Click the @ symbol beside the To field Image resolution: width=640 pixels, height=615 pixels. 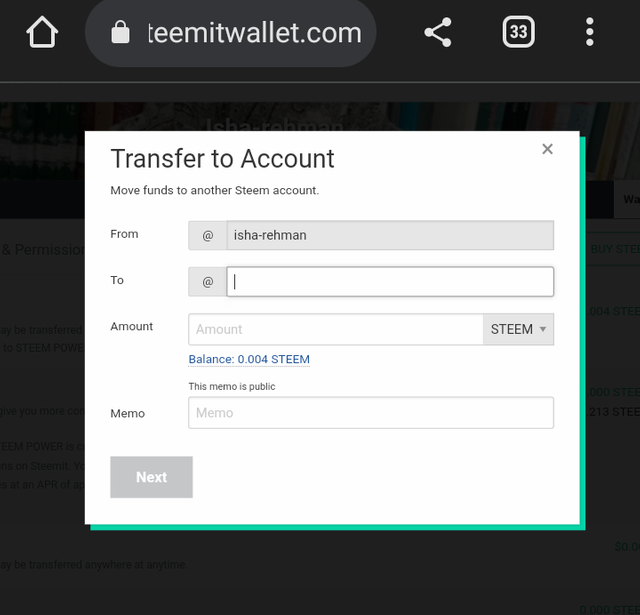[x=207, y=282]
